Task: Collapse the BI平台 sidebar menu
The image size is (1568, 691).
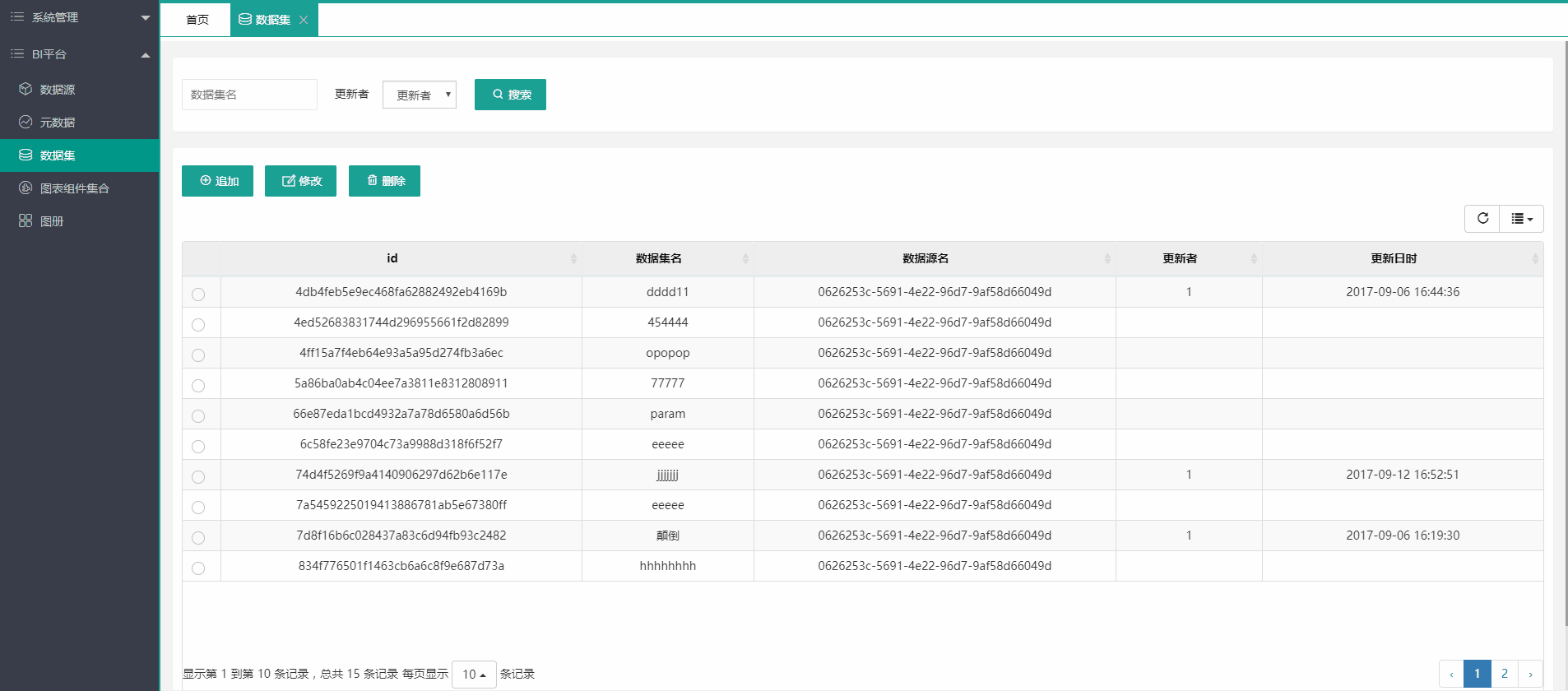Action: point(146,54)
